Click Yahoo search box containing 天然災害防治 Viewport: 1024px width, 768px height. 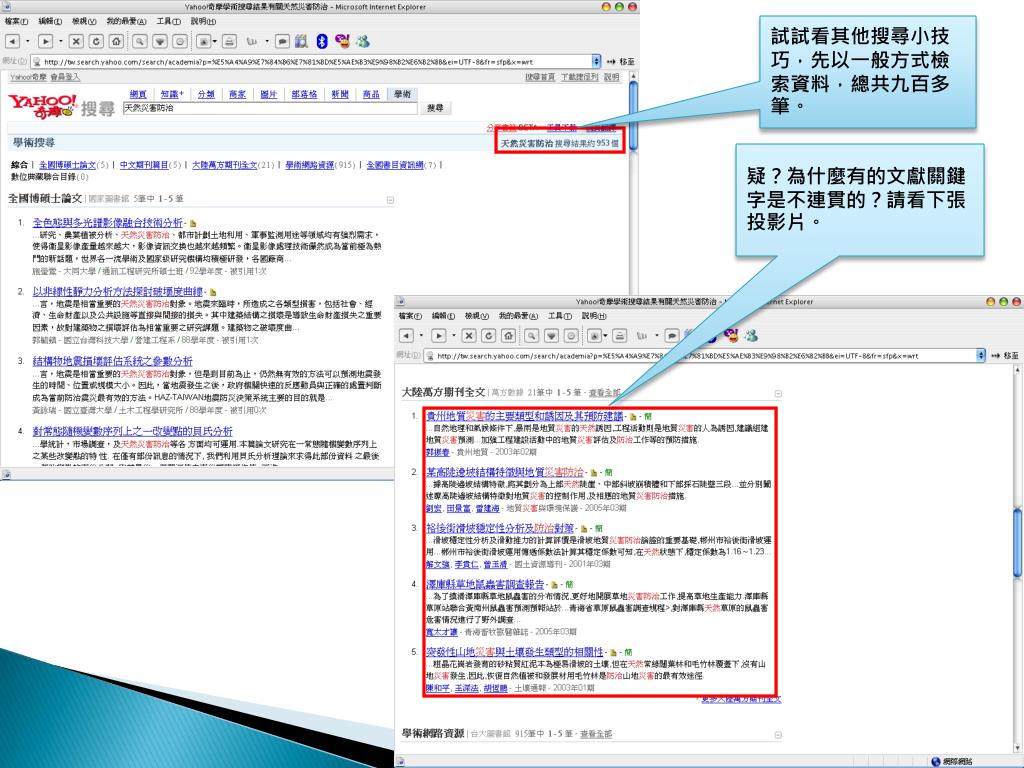270,108
